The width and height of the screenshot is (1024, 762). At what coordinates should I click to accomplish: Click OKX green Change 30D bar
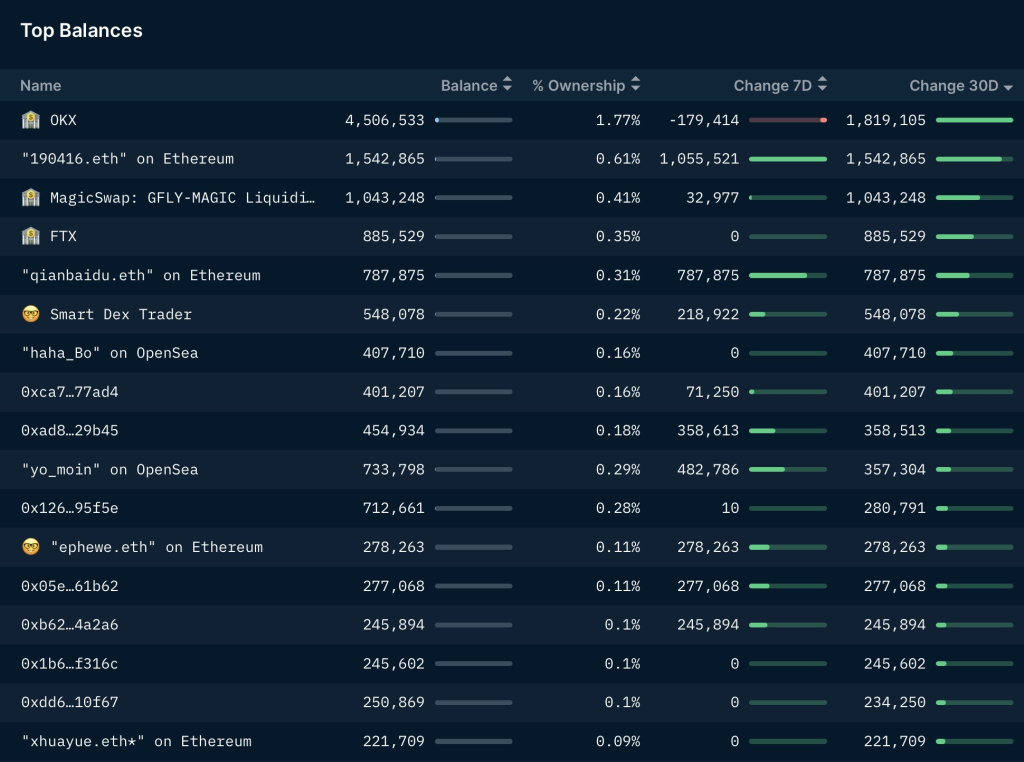974,120
